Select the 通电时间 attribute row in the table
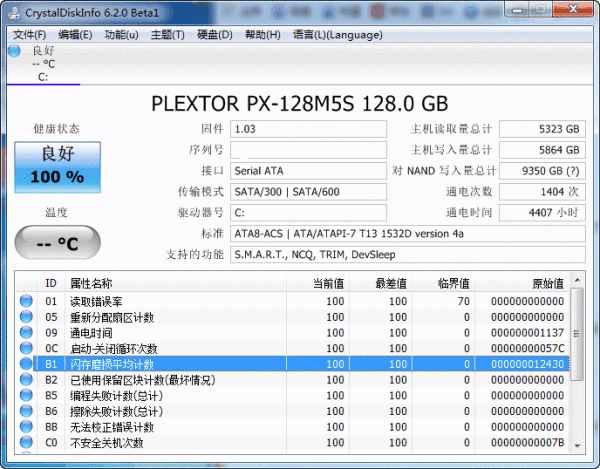 point(293,332)
